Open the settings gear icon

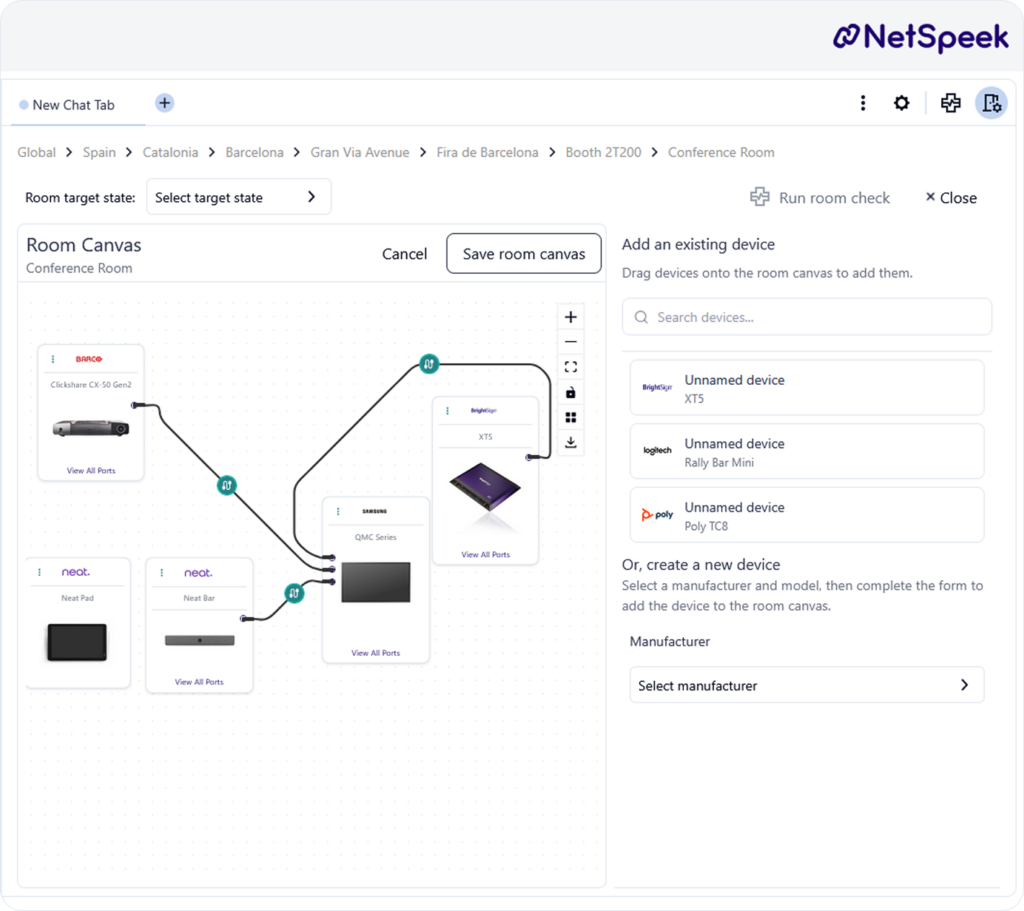pos(902,103)
